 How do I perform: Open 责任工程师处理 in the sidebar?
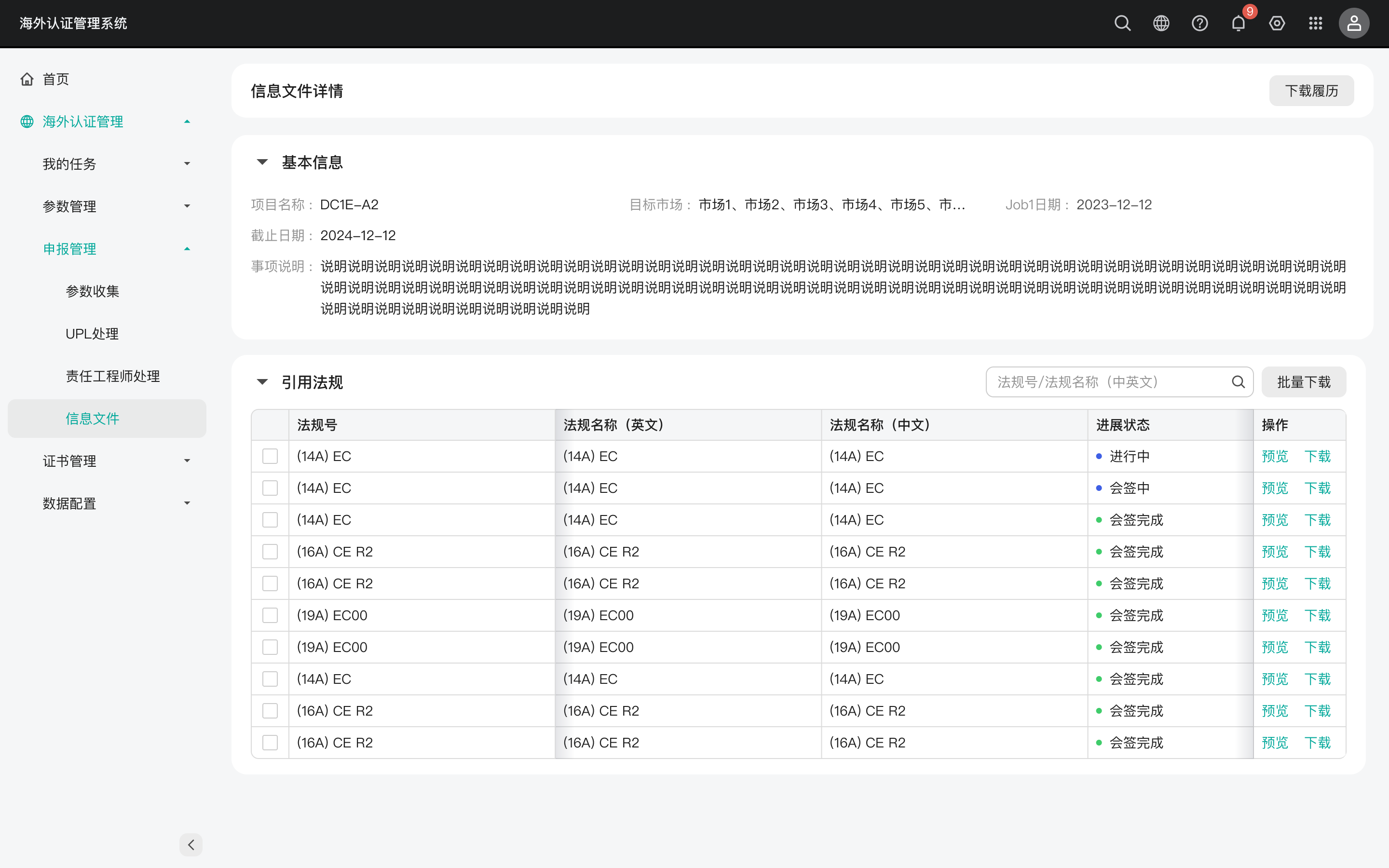click(x=112, y=376)
